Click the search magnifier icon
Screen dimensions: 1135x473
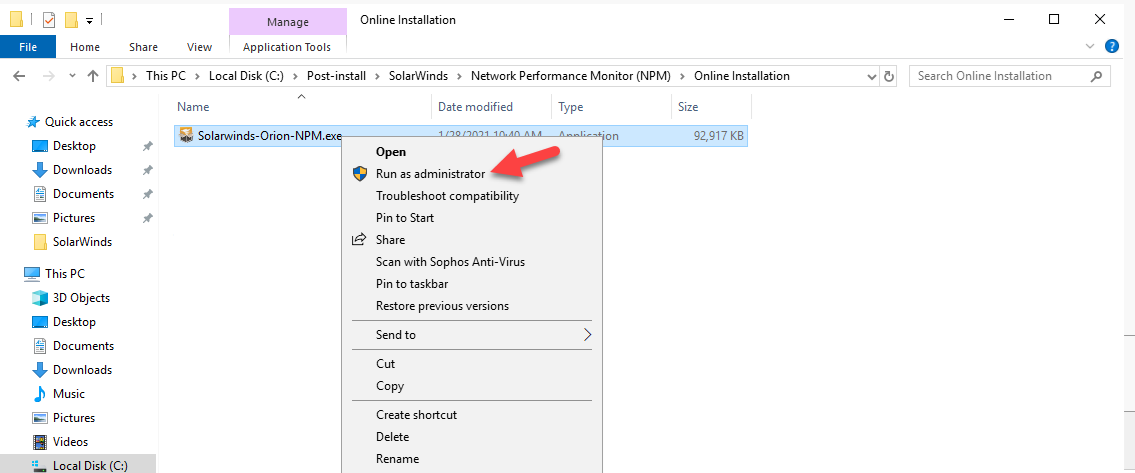click(1097, 75)
